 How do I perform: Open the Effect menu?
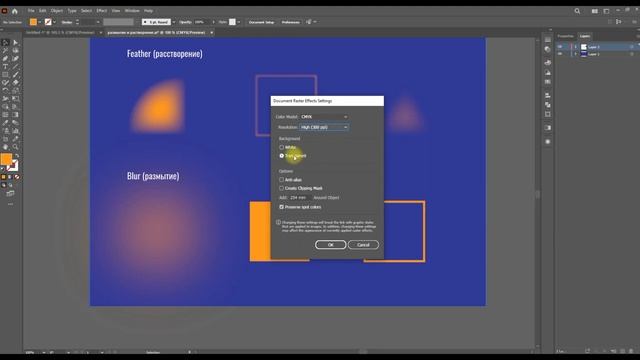[x=102, y=11]
